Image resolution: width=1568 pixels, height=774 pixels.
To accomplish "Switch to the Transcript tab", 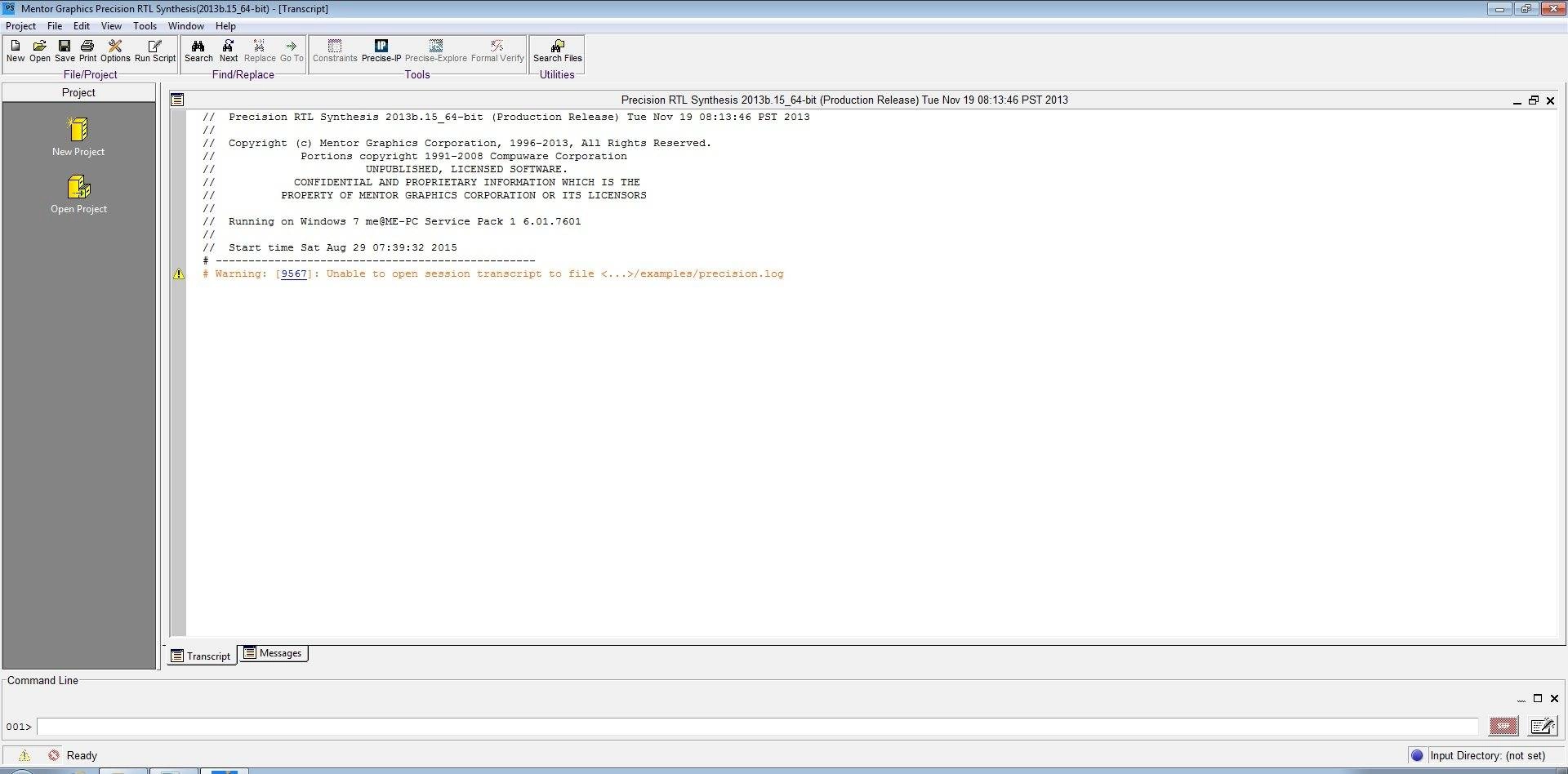I will (x=202, y=656).
